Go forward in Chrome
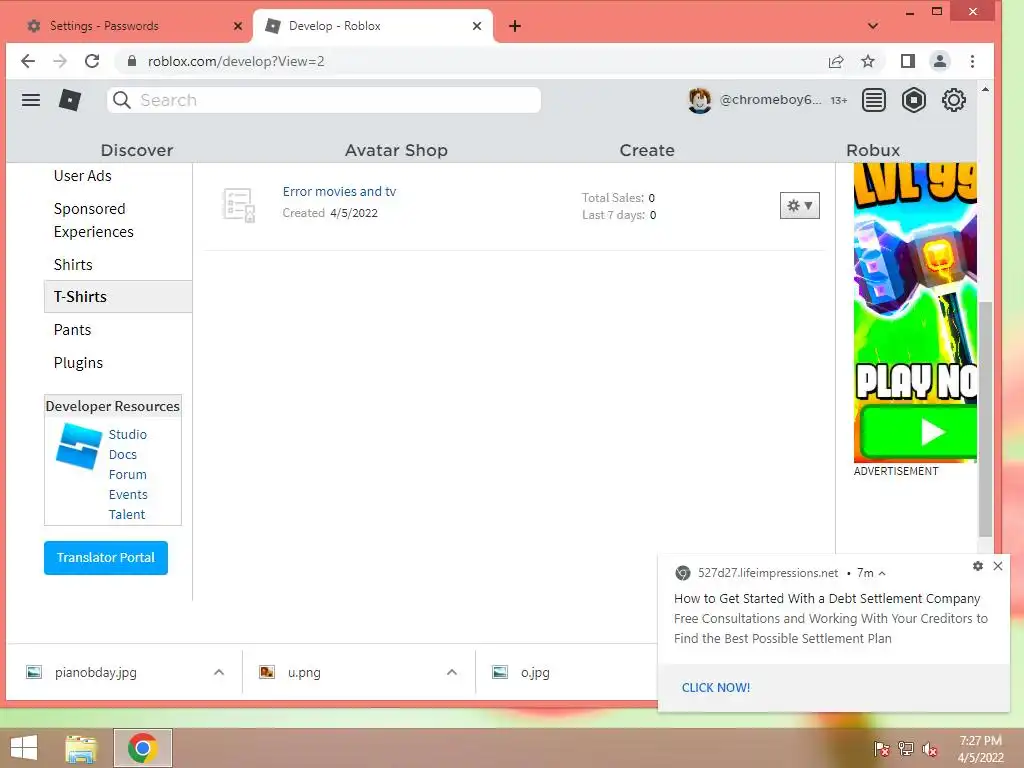This screenshot has width=1024, height=768. [60, 61]
